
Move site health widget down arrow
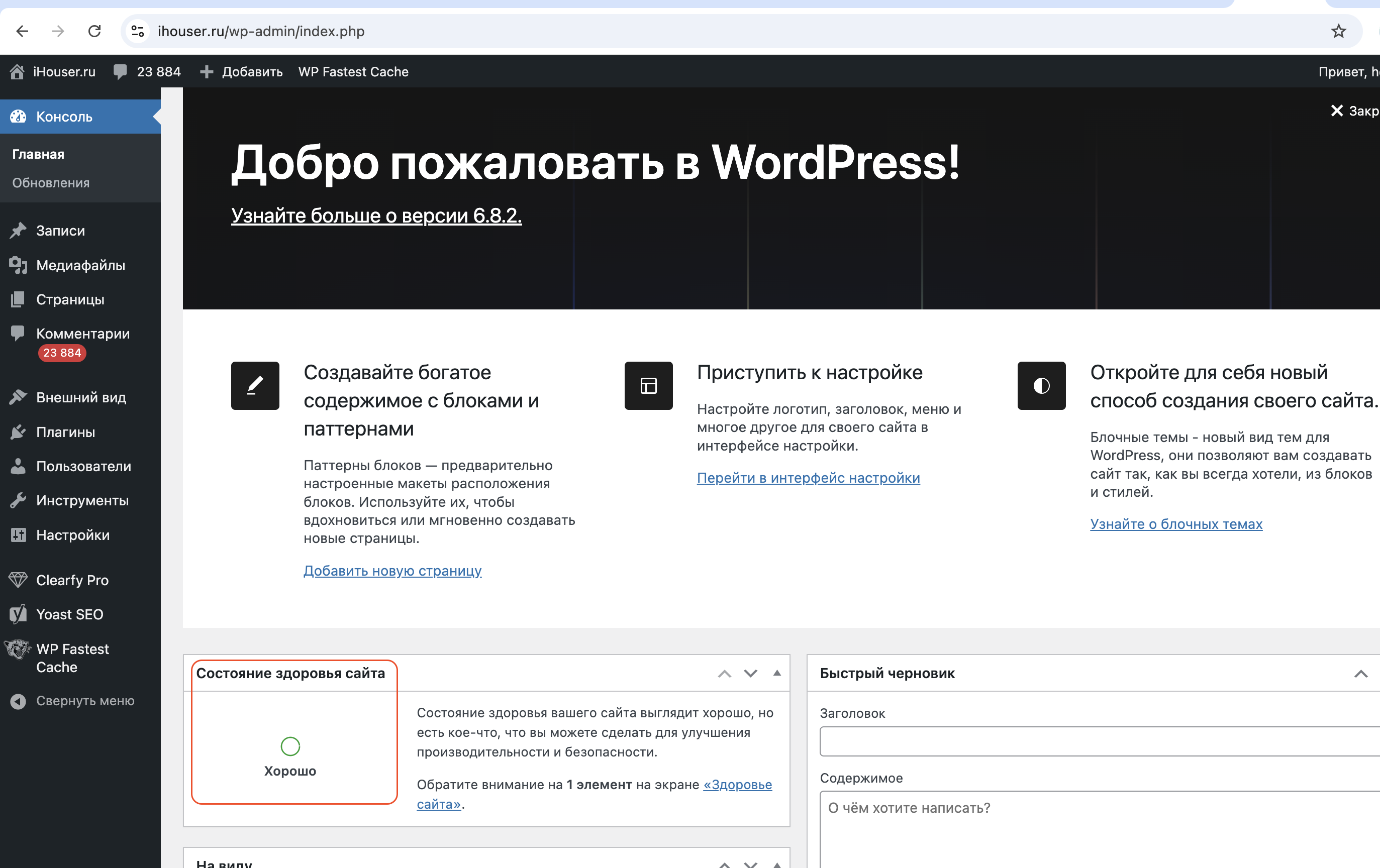click(x=751, y=673)
